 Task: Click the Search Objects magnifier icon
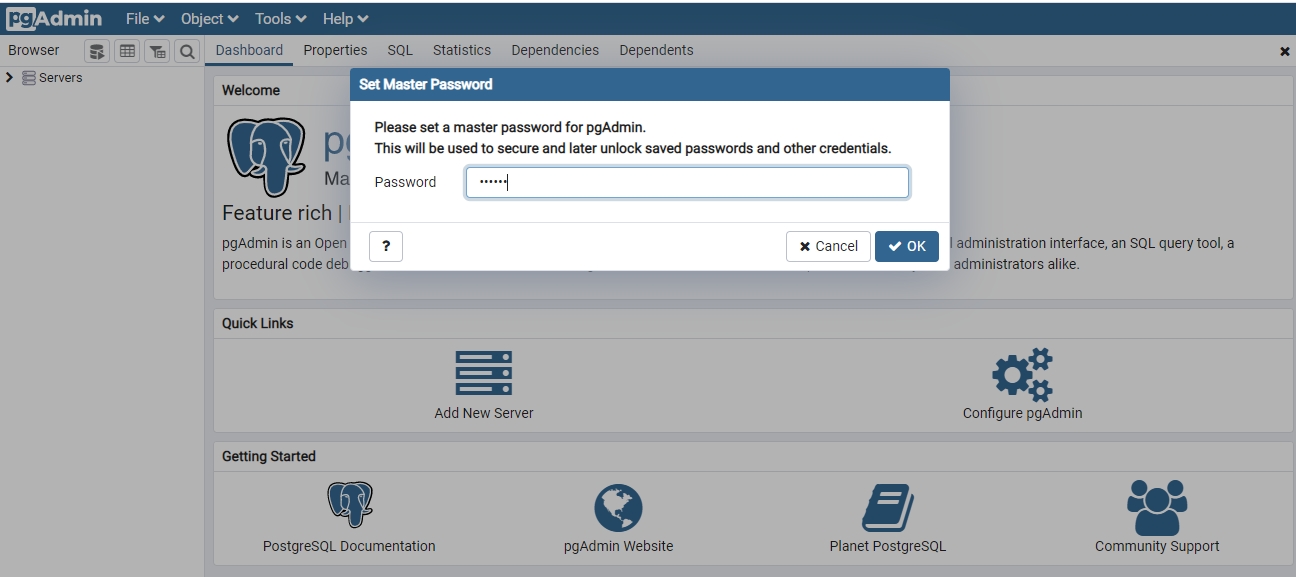pos(187,51)
